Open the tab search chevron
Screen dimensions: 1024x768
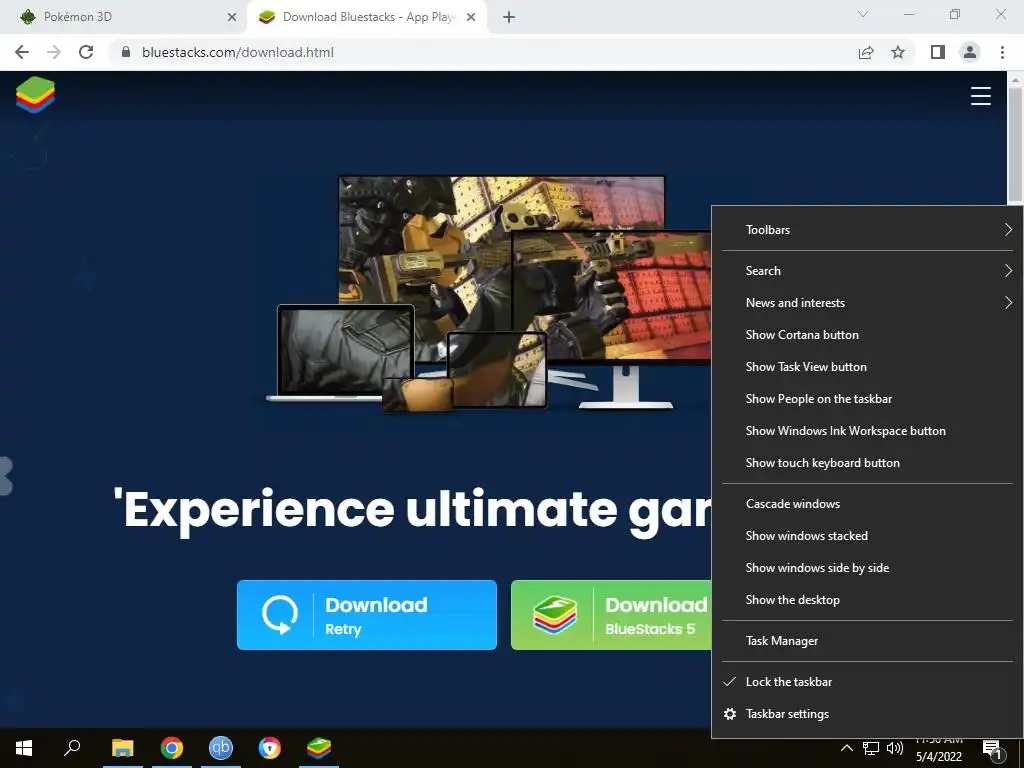[x=863, y=14]
